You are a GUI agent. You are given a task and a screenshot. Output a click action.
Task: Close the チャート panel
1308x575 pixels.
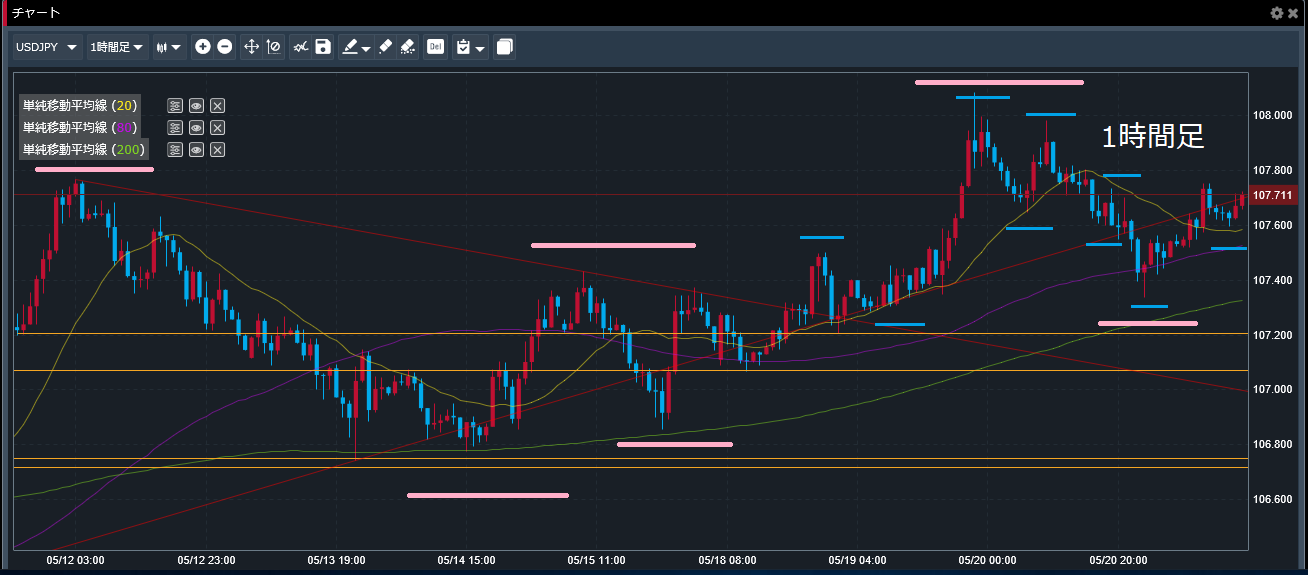coord(1292,13)
